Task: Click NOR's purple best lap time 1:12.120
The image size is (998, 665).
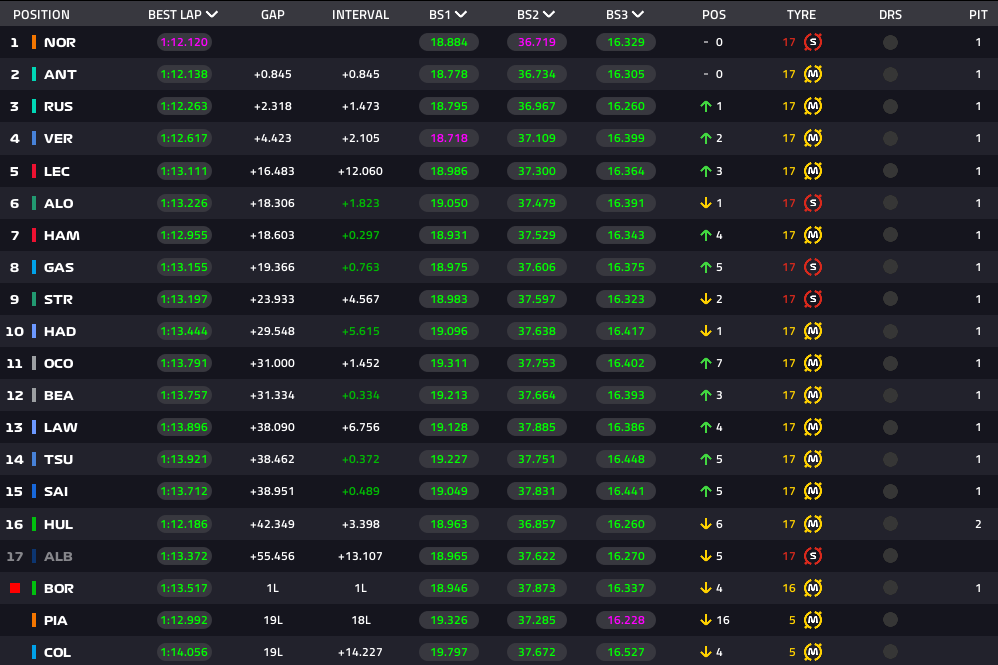Action: tap(184, 42)
